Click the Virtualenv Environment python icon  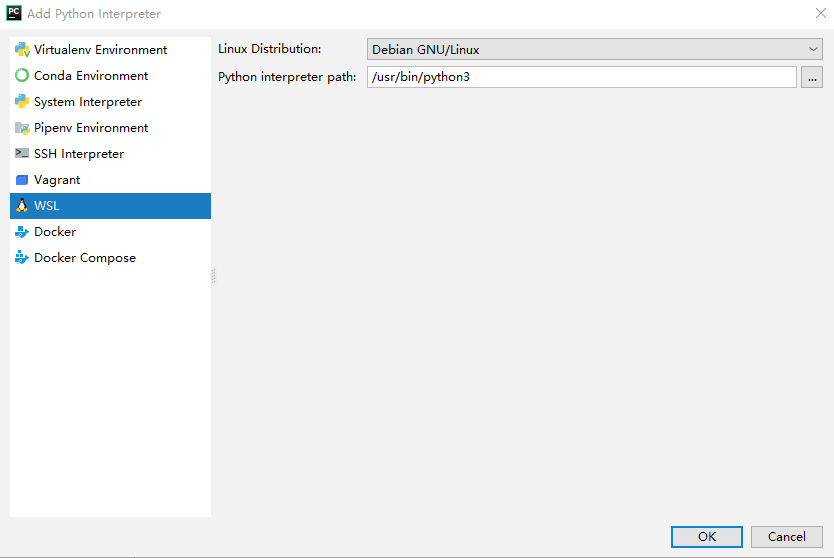(22, 49)
